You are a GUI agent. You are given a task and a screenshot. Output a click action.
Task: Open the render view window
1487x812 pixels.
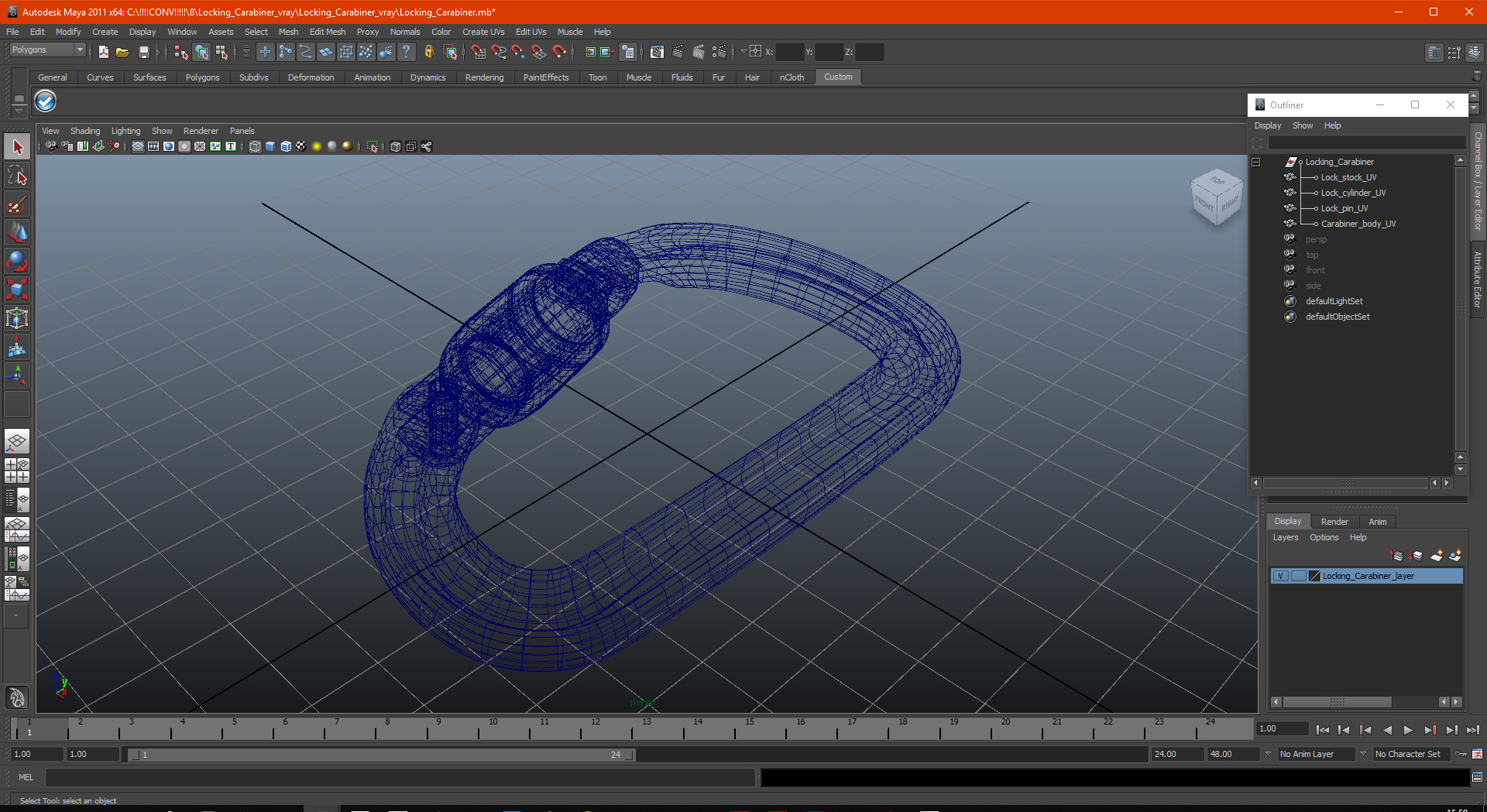(657, 52)
